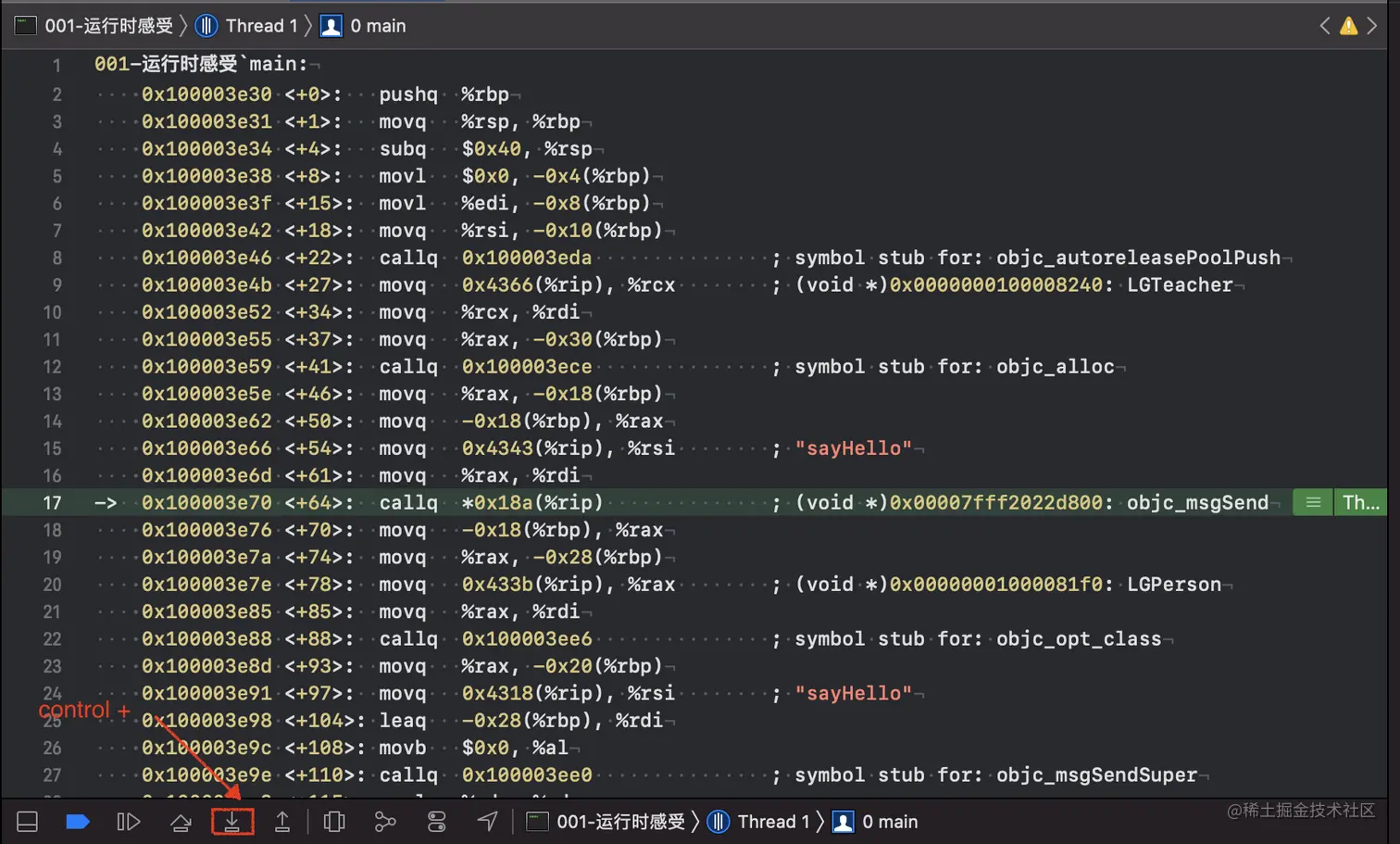Click the objc_autoreleasePoolPush comment text
This screenshot has width=1400, height=844.
pyautogui.click(x=1138, y=258)
